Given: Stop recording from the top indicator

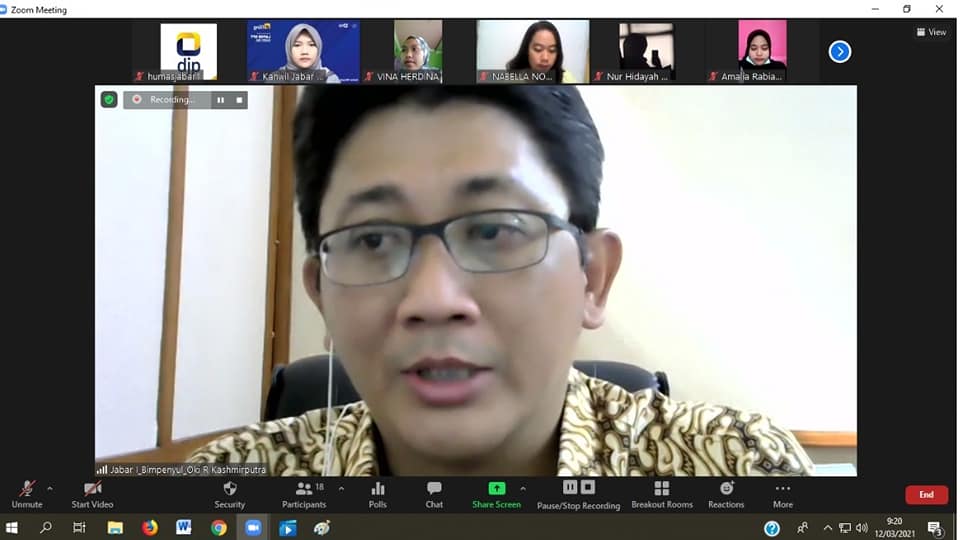Looking at the screenshot, I should coord(239,100).
